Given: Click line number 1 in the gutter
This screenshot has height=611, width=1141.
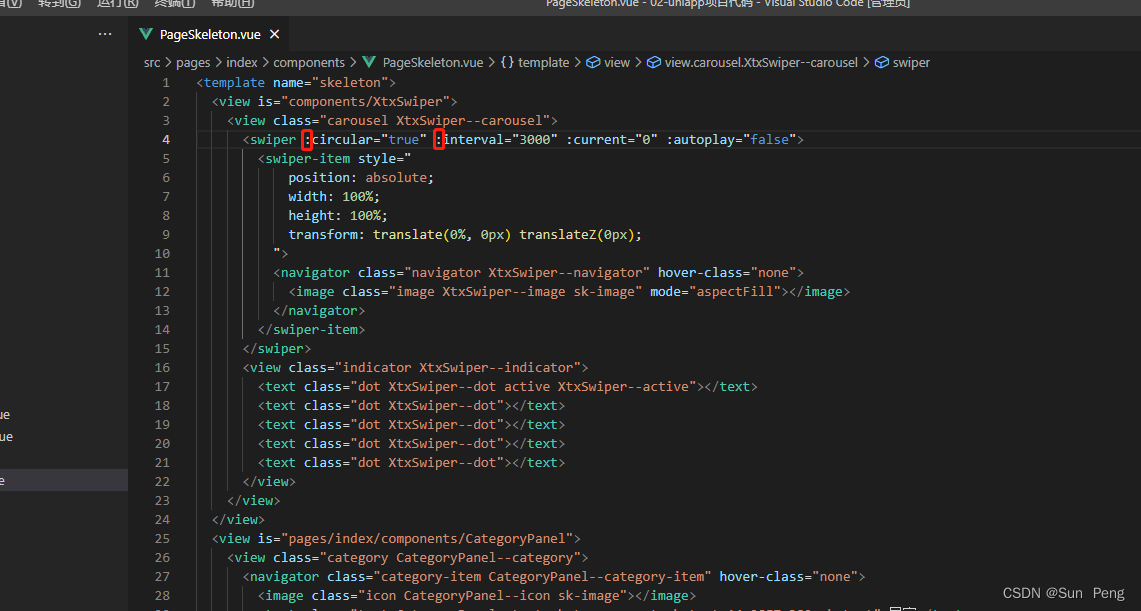Looking at the screenshot, I should pyautogui.click(x=167, y=82).
